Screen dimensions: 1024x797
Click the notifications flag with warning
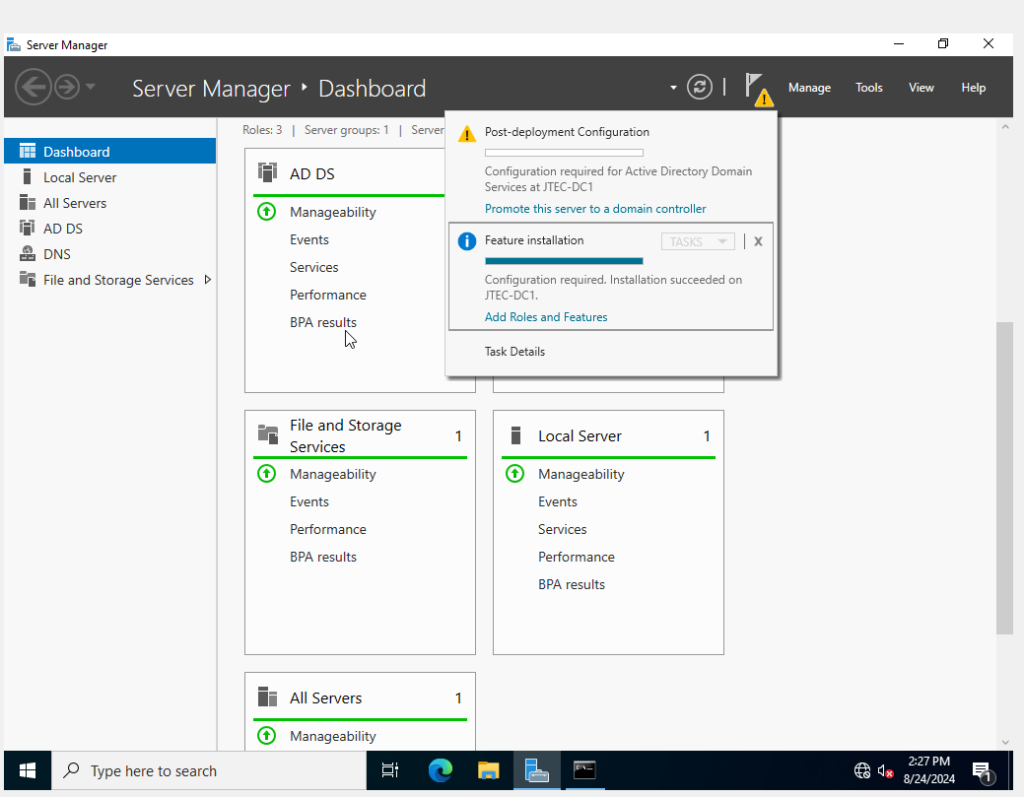759,89
